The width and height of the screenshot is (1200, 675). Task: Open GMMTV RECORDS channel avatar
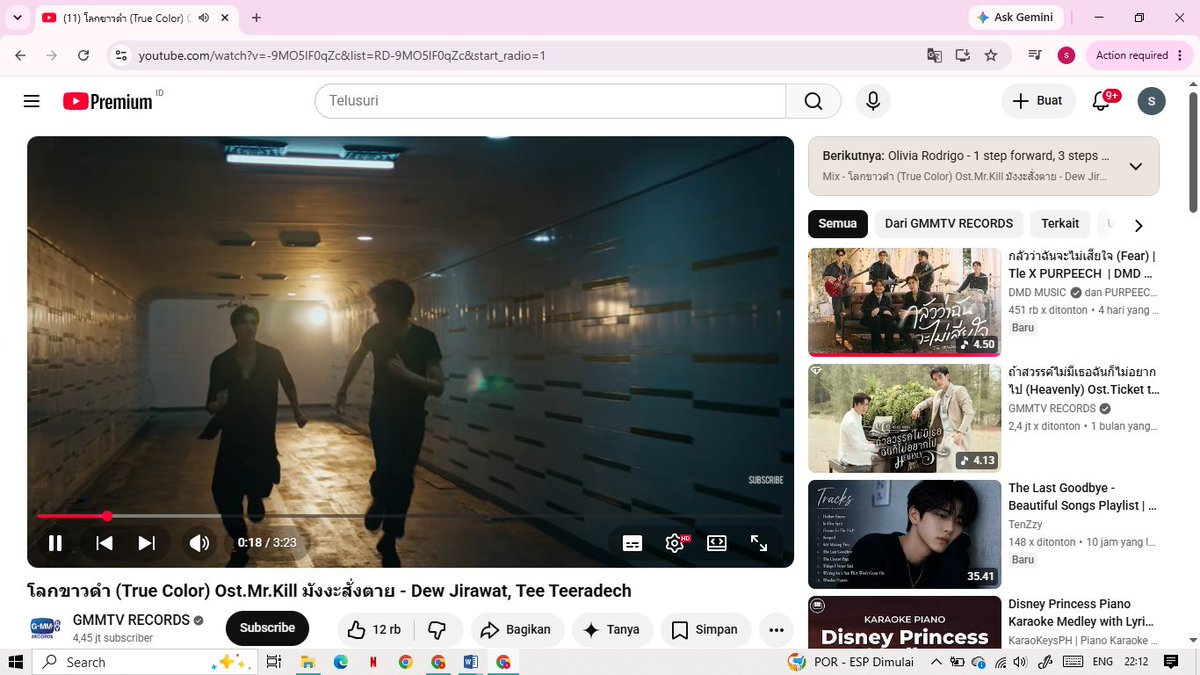coord(45,629)
